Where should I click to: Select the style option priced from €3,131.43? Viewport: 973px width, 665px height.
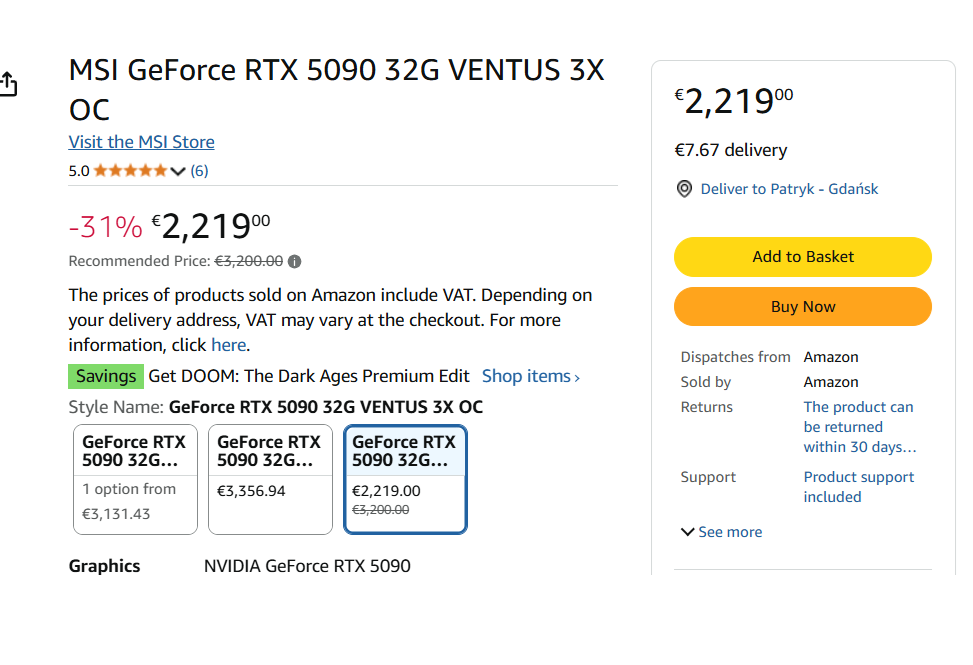click(135, 480)
